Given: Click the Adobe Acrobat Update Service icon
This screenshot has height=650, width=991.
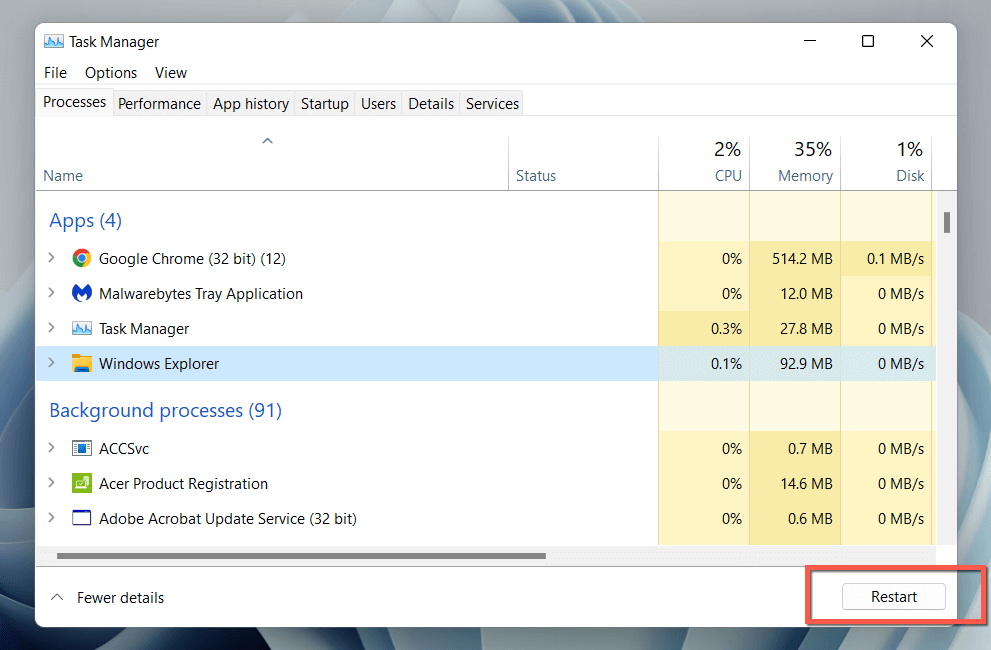Looking at the screenshot, I should tap(81, 518).
